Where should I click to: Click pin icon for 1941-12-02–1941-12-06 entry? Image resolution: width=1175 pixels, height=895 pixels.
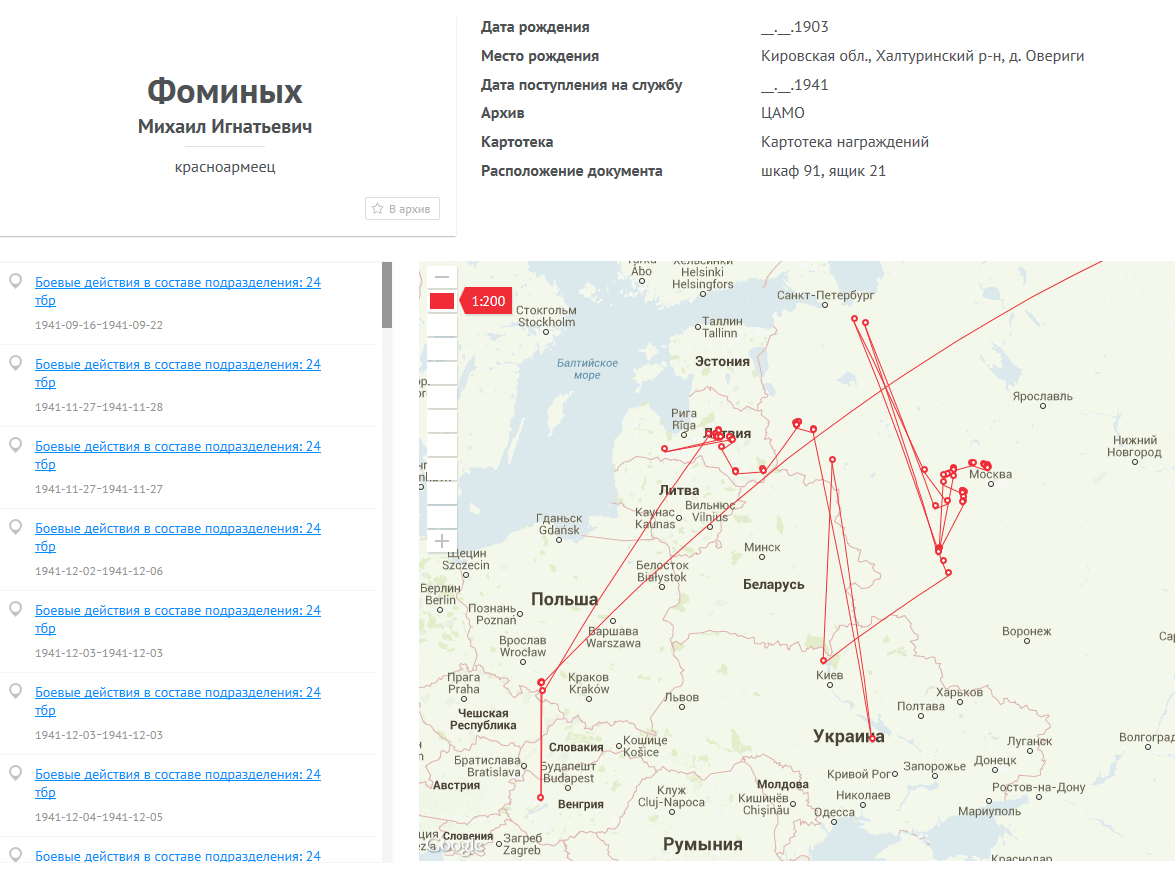click(15, 528)
